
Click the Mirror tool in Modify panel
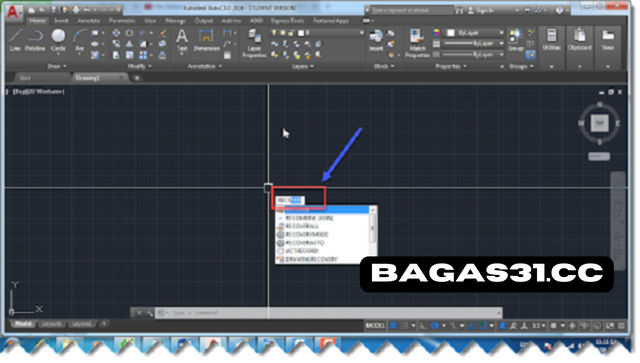tap(129, 44)
